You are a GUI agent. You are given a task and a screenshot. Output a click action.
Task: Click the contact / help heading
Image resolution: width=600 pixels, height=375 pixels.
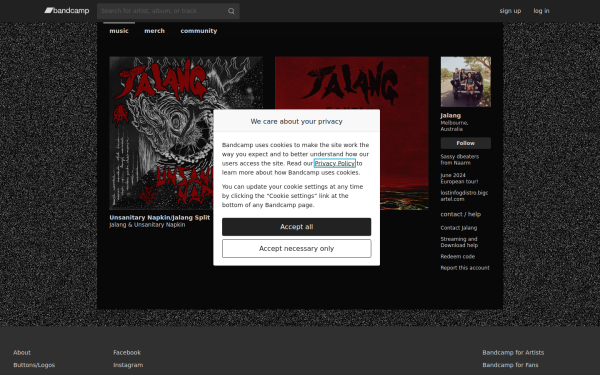coord(461,214)
